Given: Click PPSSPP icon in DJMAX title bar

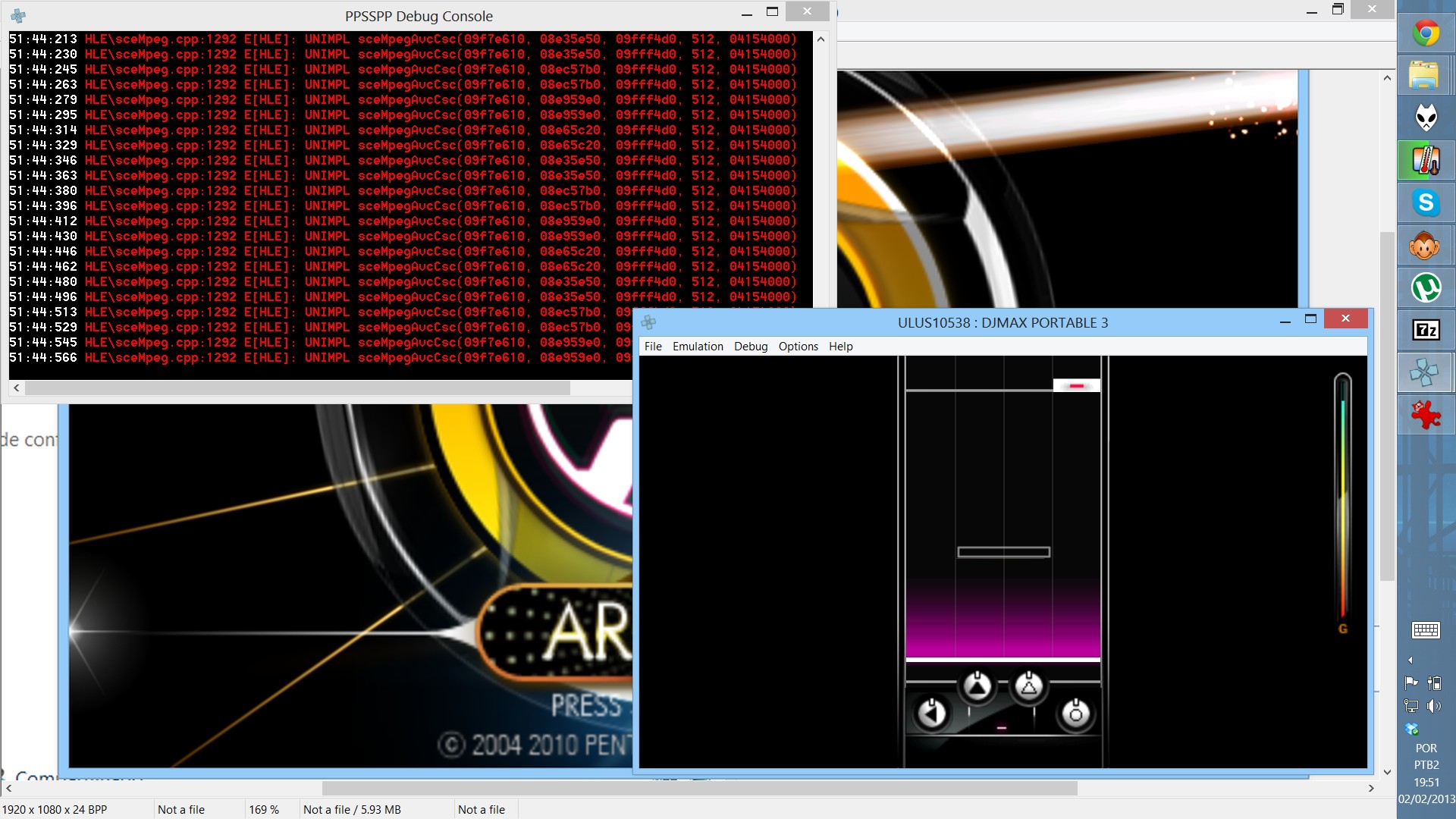Looking at the screenshot, I should (x=648, y=322).
